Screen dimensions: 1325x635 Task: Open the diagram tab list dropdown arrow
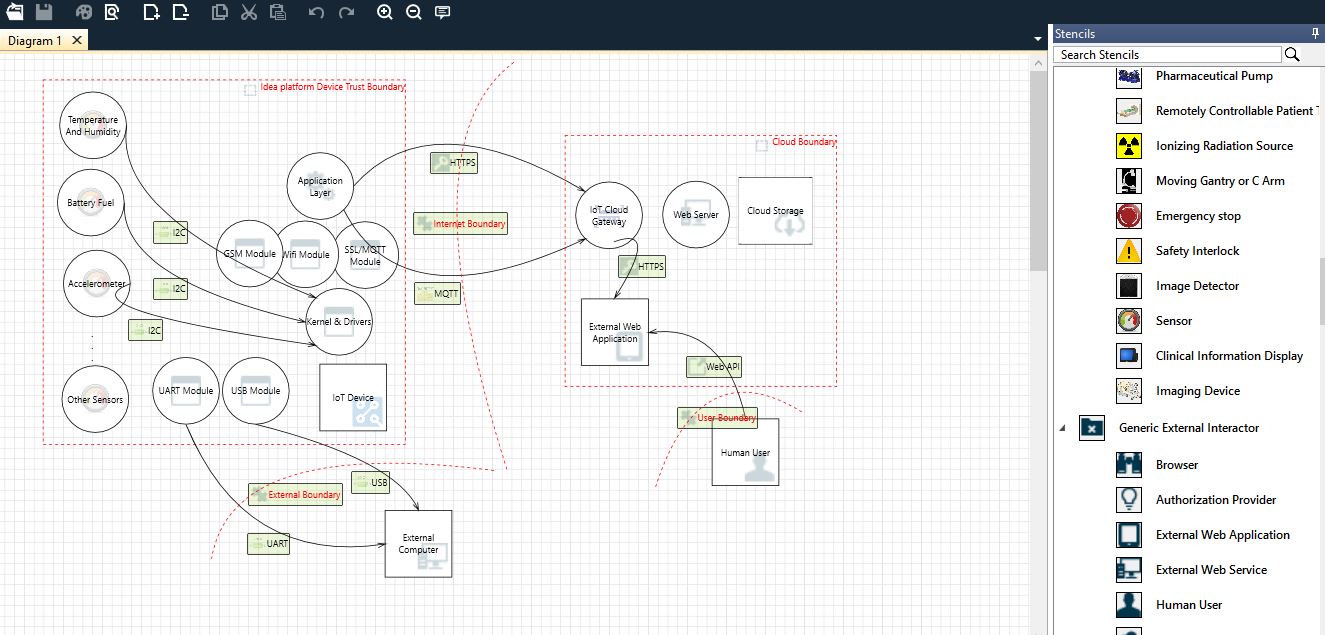point(1037,39)
